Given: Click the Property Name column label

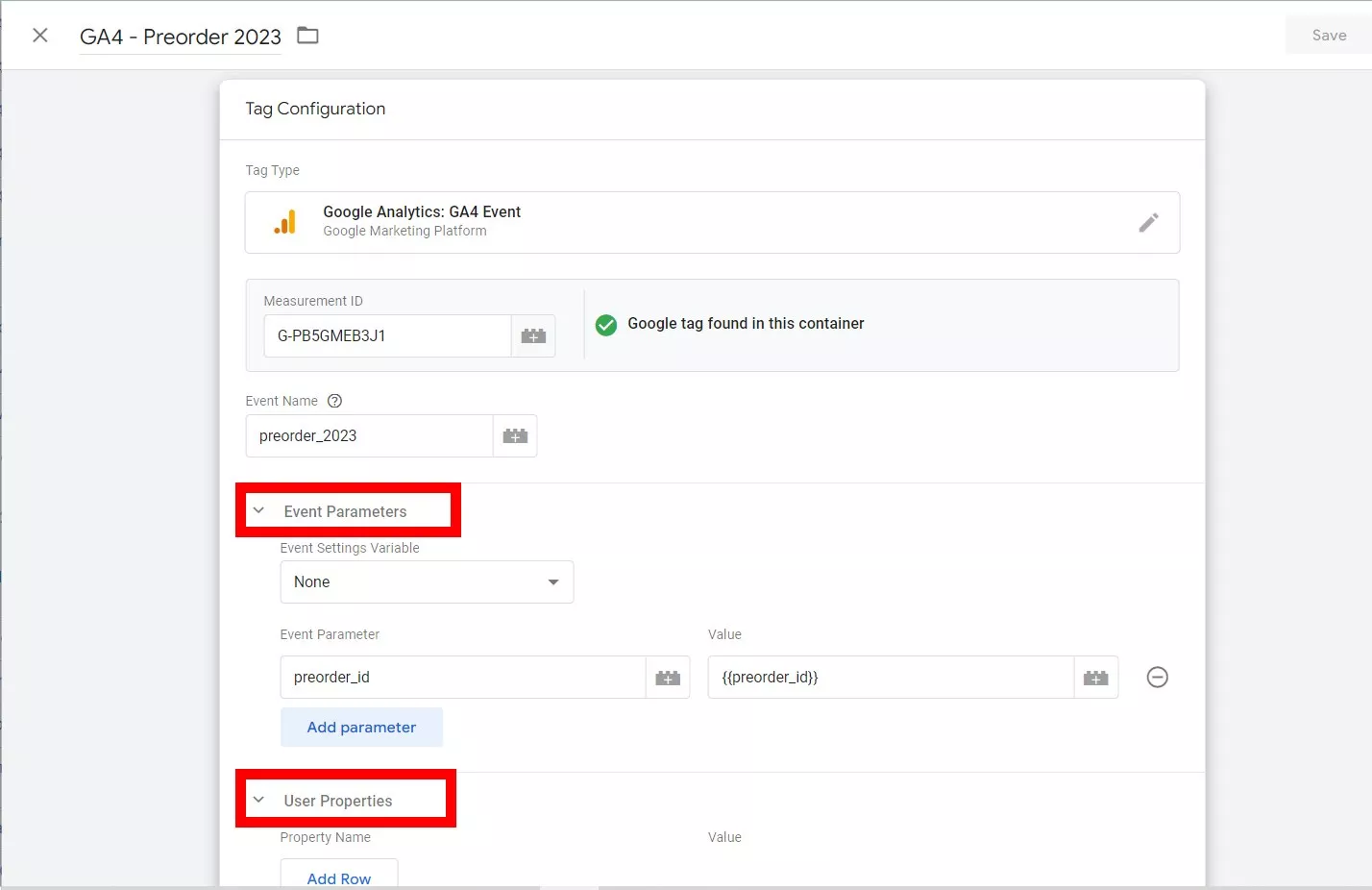Looking at the screenshot, I should point(325,837).
